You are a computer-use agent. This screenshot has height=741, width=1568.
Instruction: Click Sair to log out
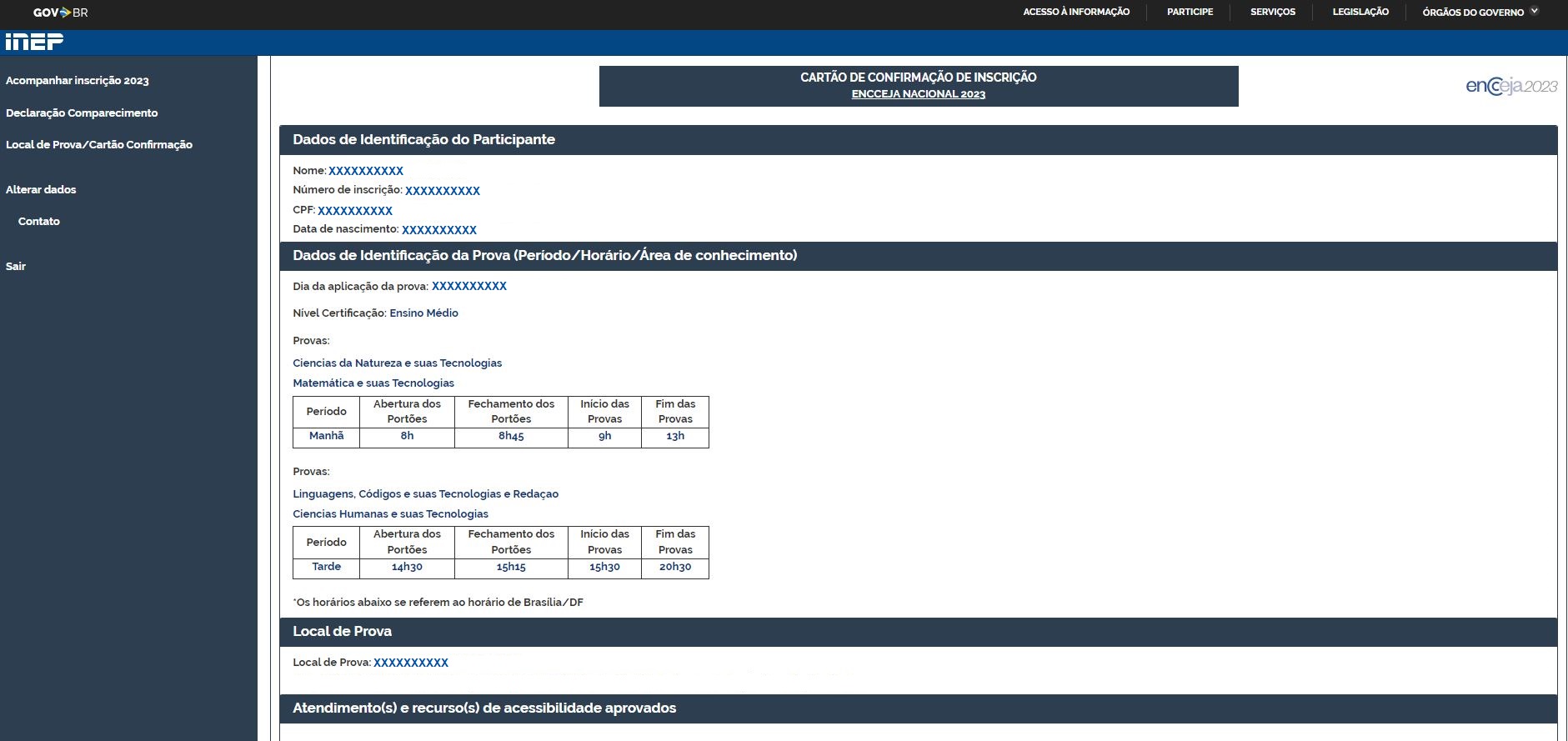(x=16, y=266)
